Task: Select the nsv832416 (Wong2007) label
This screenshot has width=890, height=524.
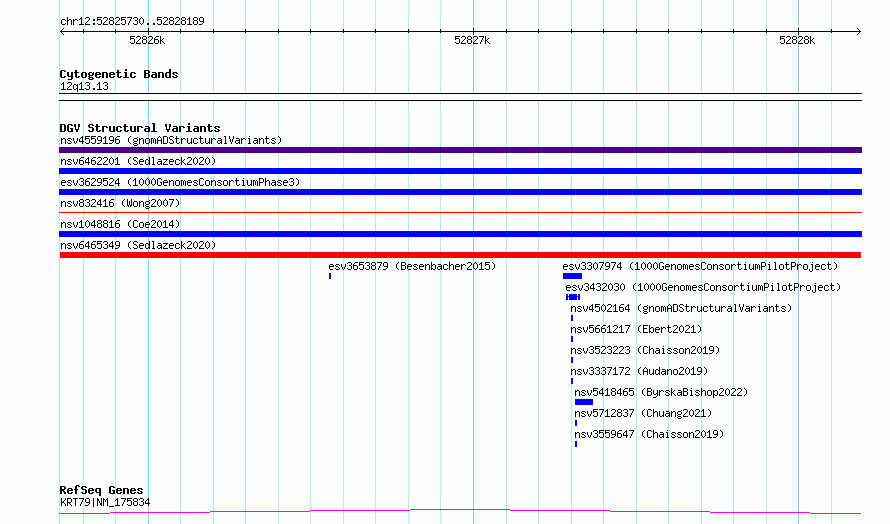Action: tap(120, 203)
